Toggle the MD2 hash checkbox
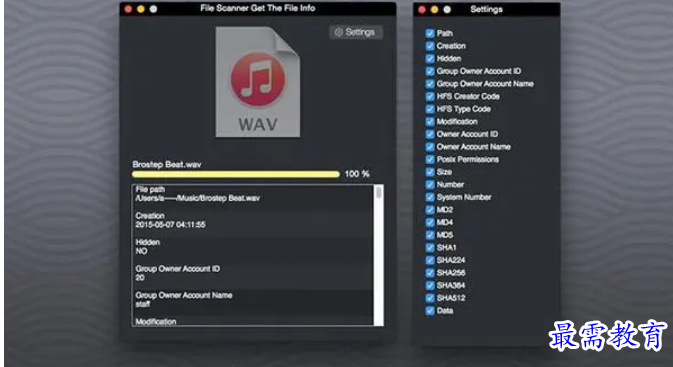Screen dimensions: 673x367 coord(430,209)
